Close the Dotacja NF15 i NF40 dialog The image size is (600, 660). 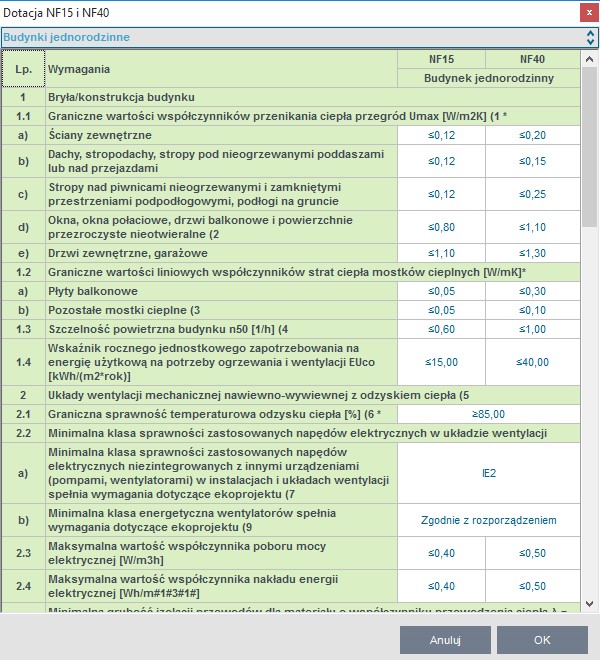(x=589, y=13)
